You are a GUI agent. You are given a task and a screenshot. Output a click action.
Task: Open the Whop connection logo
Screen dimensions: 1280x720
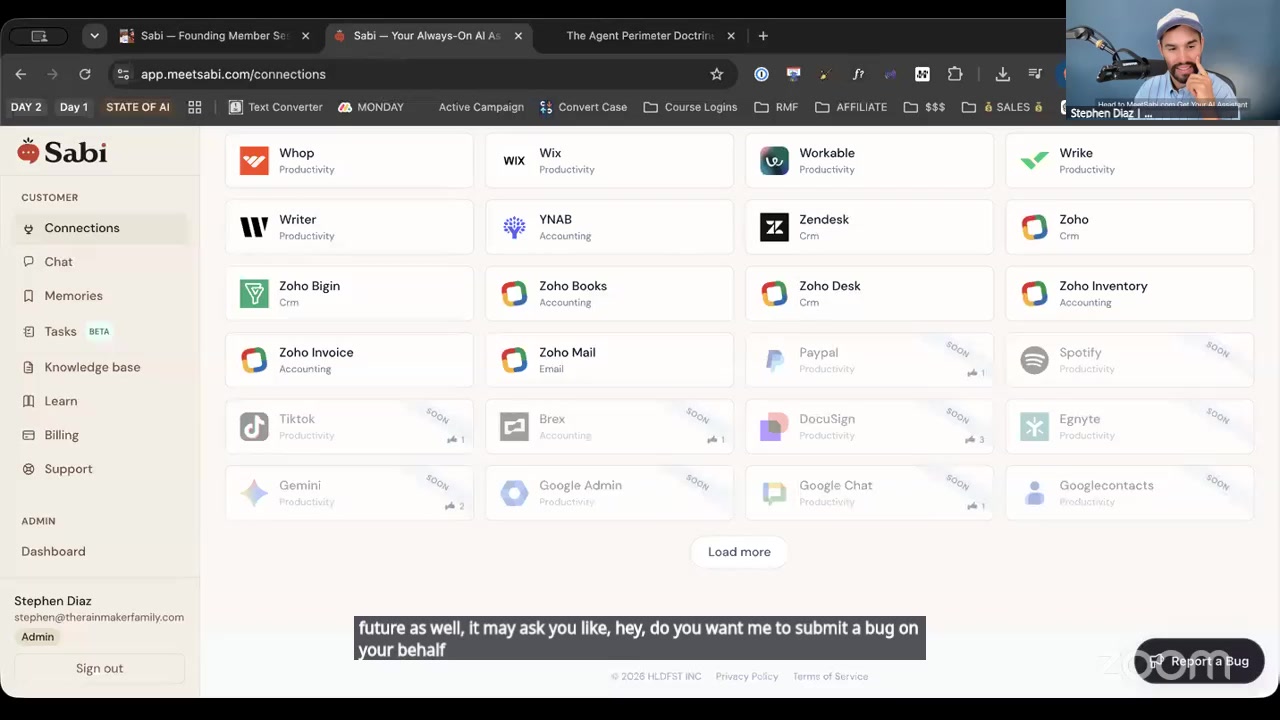254,160
